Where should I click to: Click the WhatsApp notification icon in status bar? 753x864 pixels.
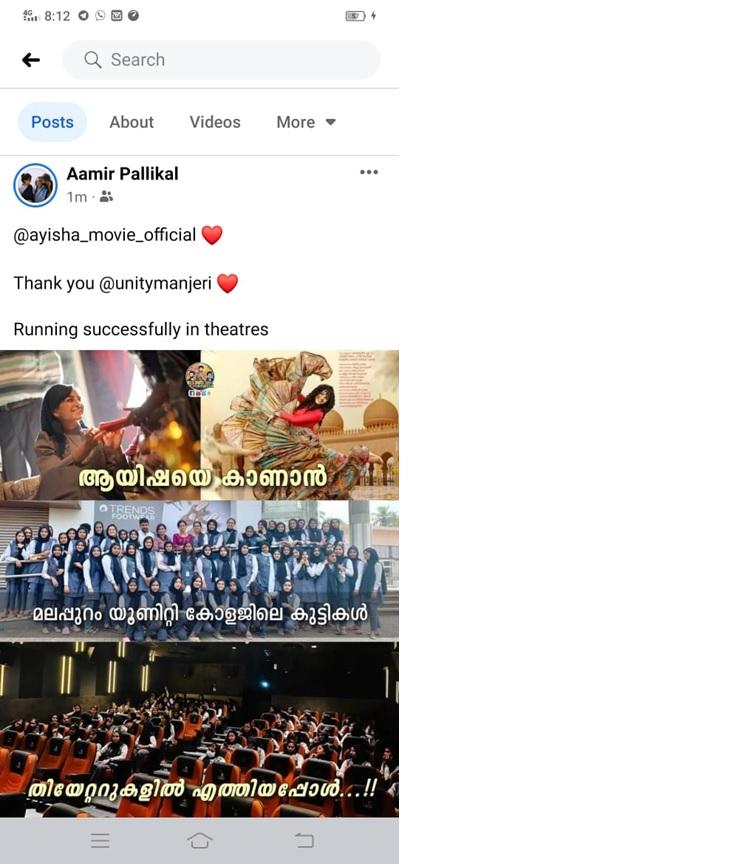(x=100, y=15)
